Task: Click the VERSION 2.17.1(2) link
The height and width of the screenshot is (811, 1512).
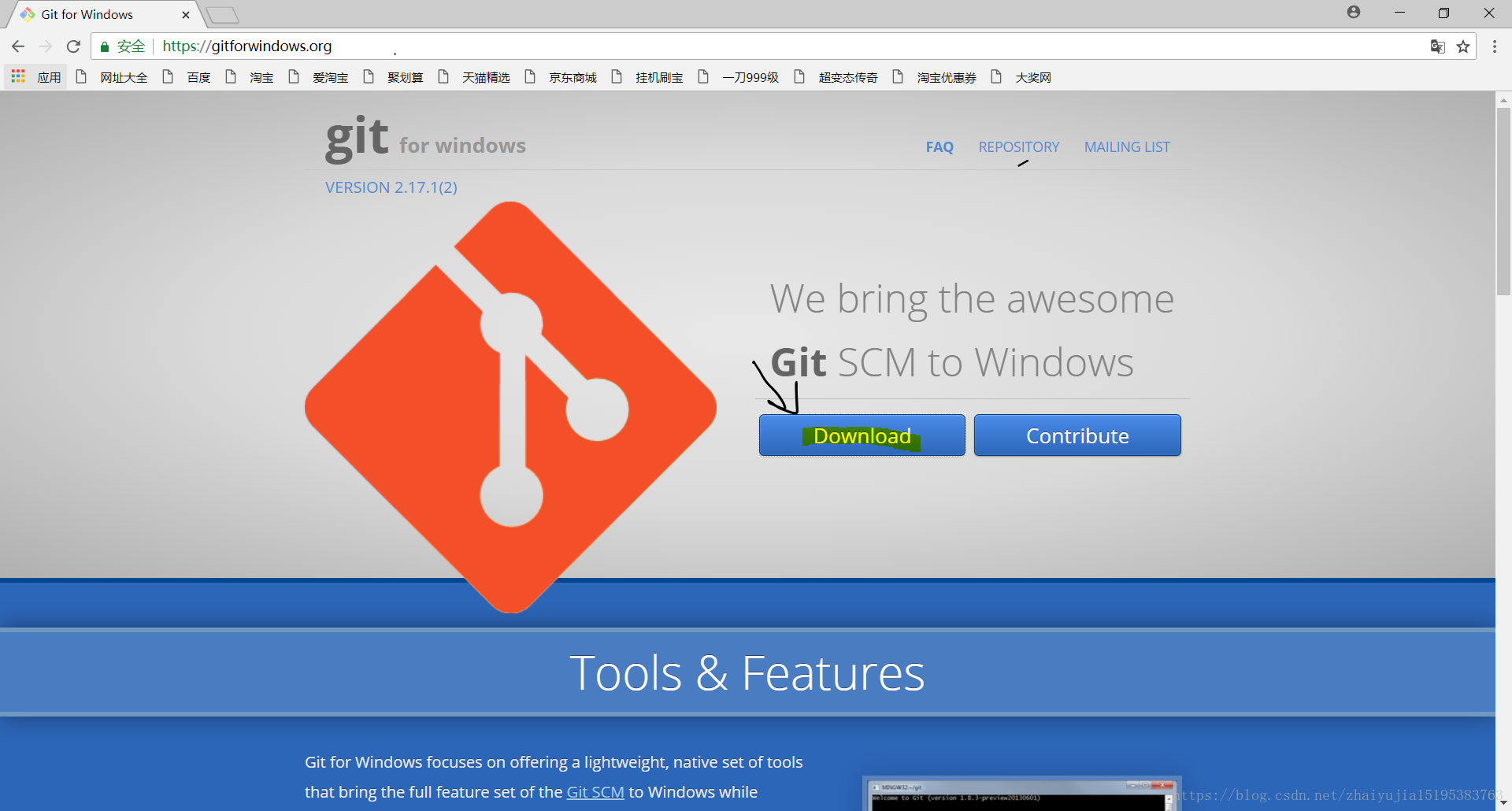Action: (x=391, y=187)
